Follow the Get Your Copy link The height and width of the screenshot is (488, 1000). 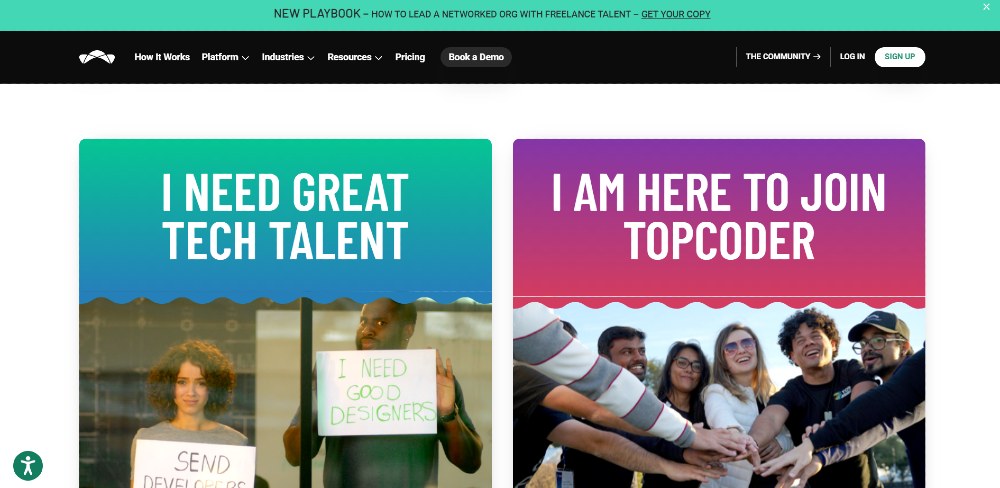[x=675, y=14]
